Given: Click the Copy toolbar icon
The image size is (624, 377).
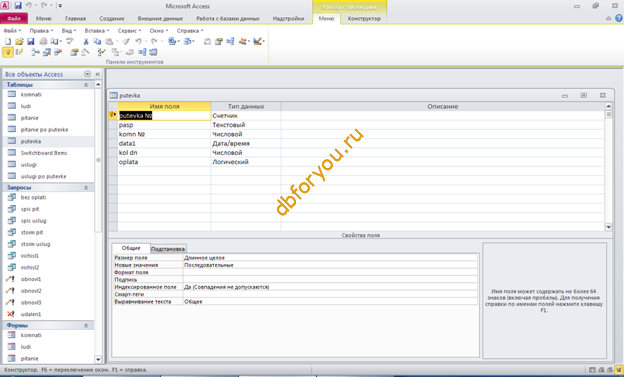Looking at the screenshot, I should tap(97, 41).
